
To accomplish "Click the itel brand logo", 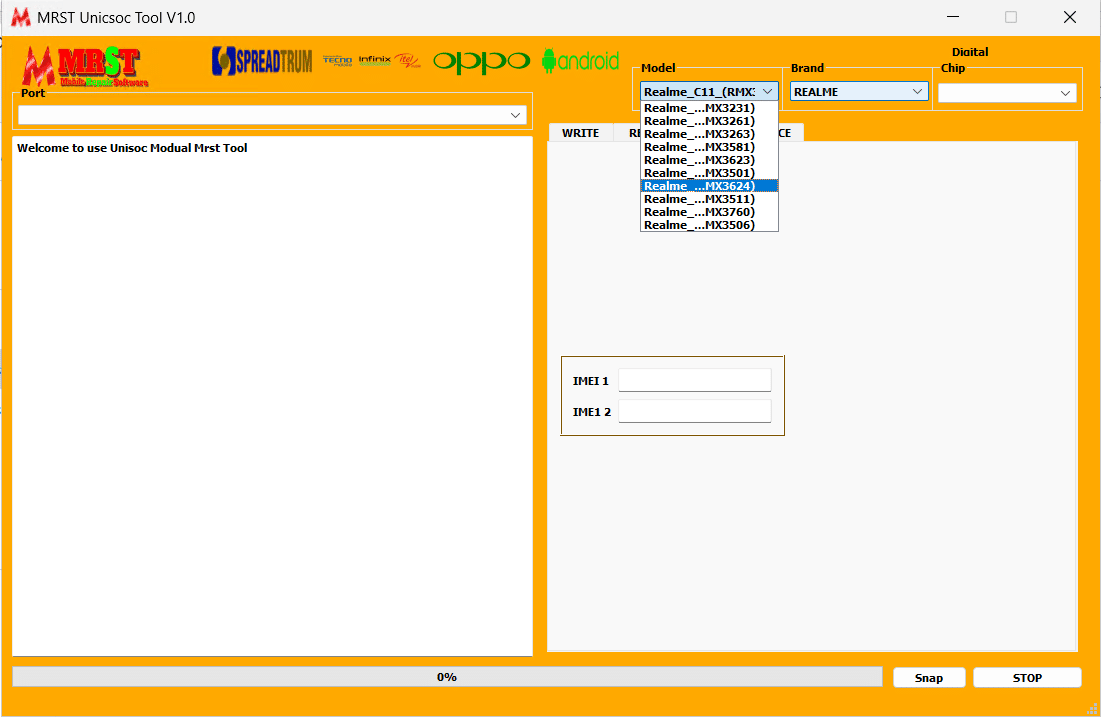I will 408,61.
